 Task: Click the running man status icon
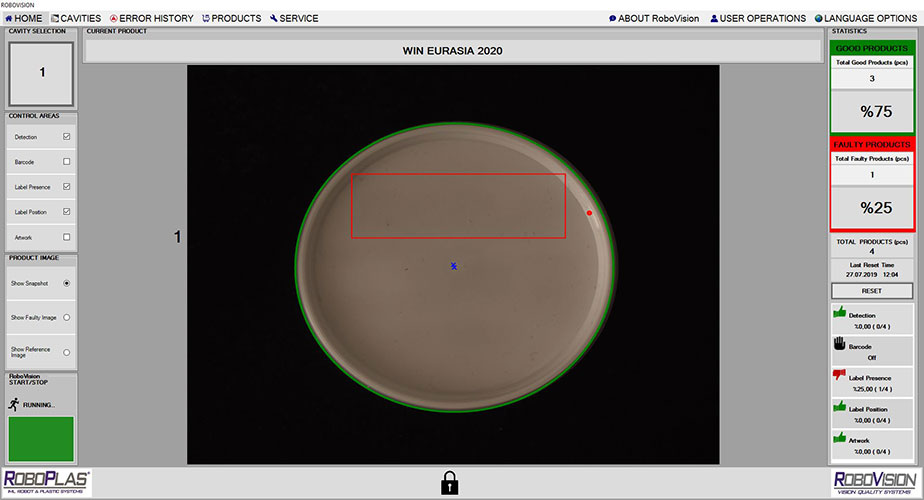pos(13,404)
